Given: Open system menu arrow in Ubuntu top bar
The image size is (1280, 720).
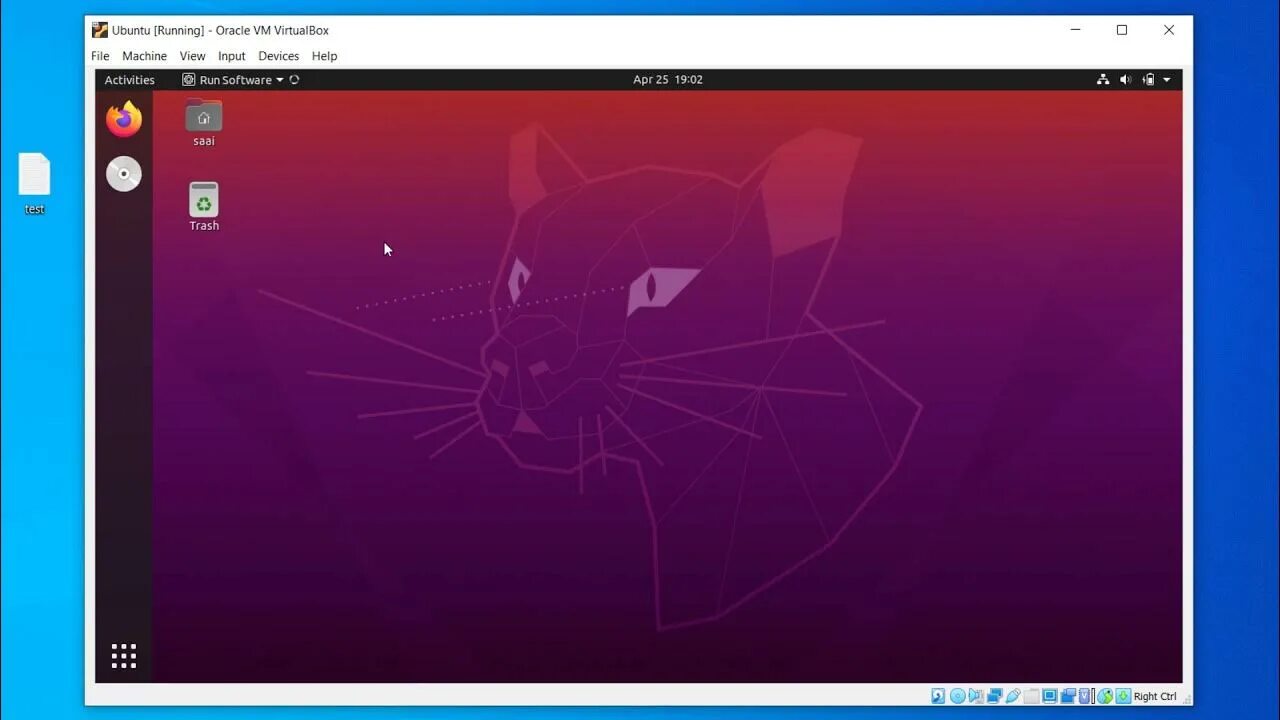Looking at the screenshot, I should (x=1167, y=80).
